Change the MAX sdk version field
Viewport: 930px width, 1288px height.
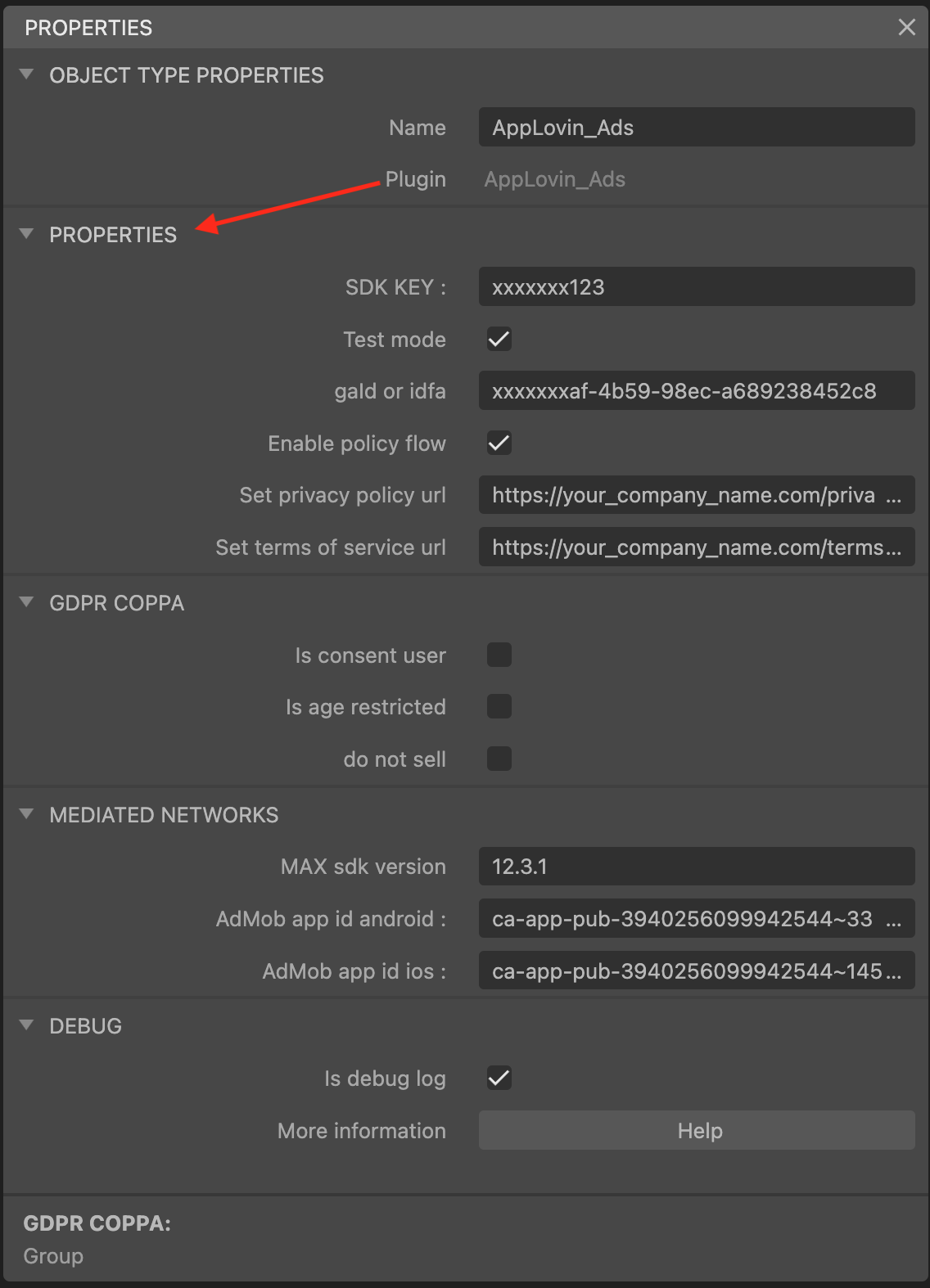(696, 867)
